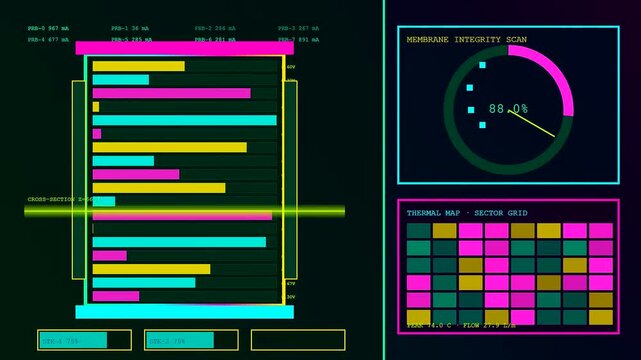Click the STK-1 75% progress bar
Viewport: 641px width, 360px height.
coord(85,340)
